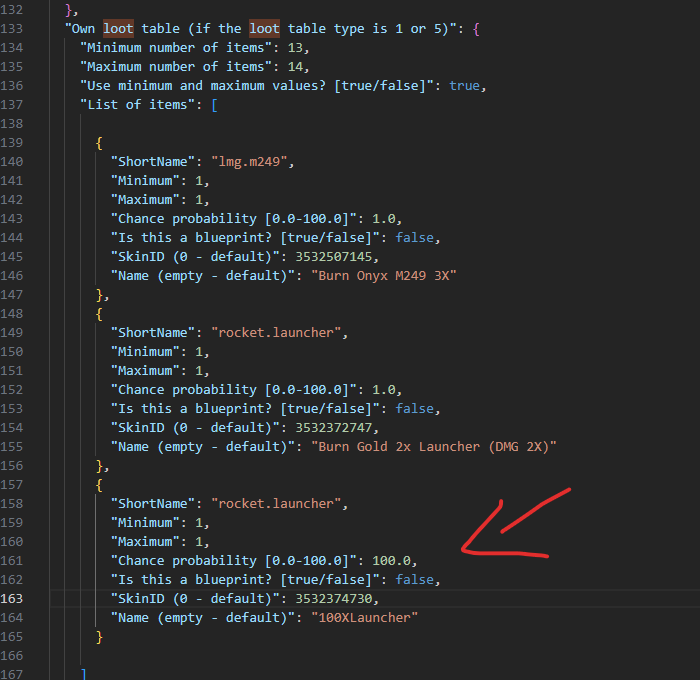Click the opening brace on line 157
700x680 pixels.
pos(99,485)
